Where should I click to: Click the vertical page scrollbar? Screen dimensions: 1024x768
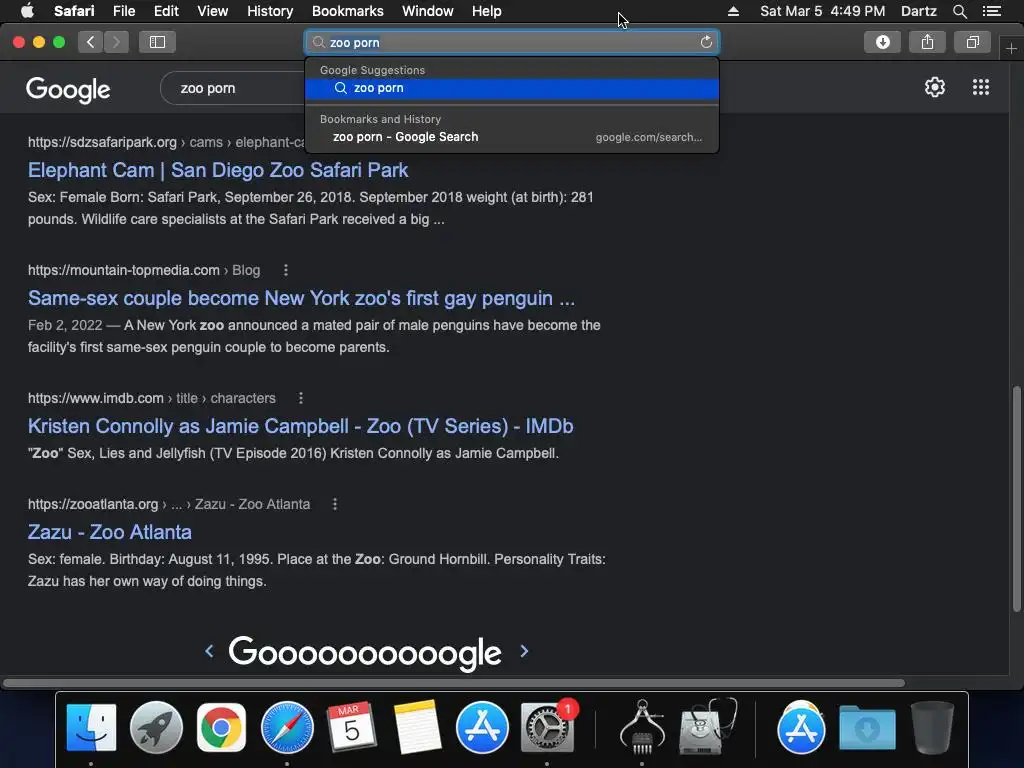1016,499
